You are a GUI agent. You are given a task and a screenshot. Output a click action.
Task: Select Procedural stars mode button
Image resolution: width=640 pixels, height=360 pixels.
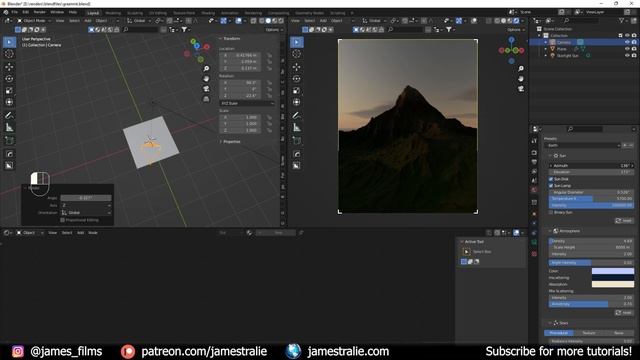[559, 333]
